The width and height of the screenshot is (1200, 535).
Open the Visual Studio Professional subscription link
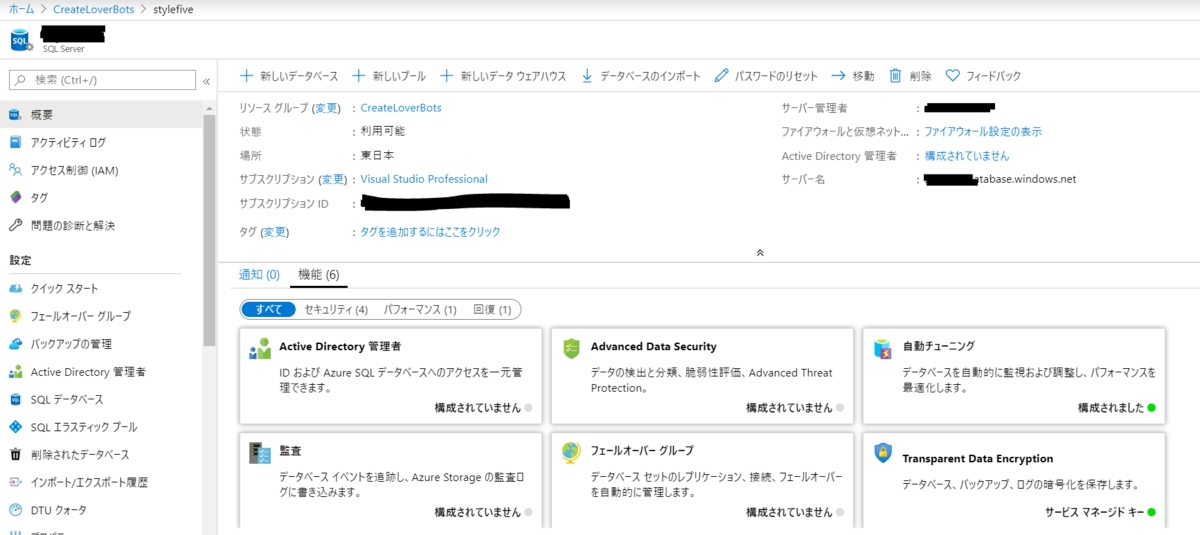[x=424, y=180]
